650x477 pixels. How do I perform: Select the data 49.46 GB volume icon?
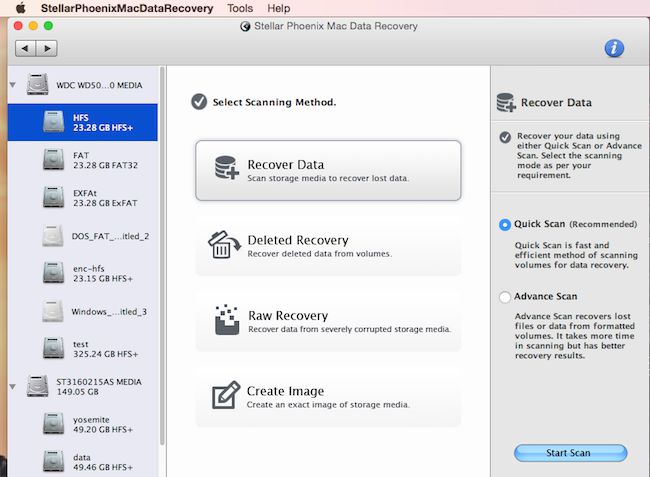[53, 461]
